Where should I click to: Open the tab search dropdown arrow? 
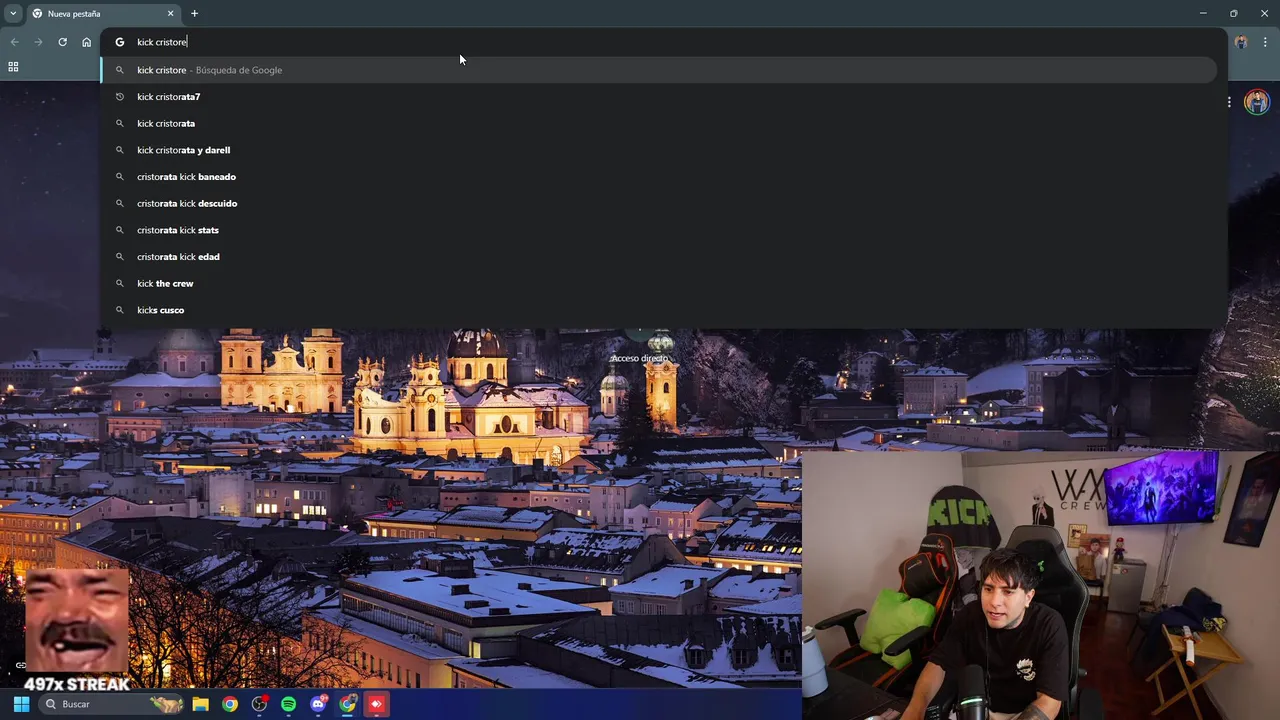click(13, 13)
